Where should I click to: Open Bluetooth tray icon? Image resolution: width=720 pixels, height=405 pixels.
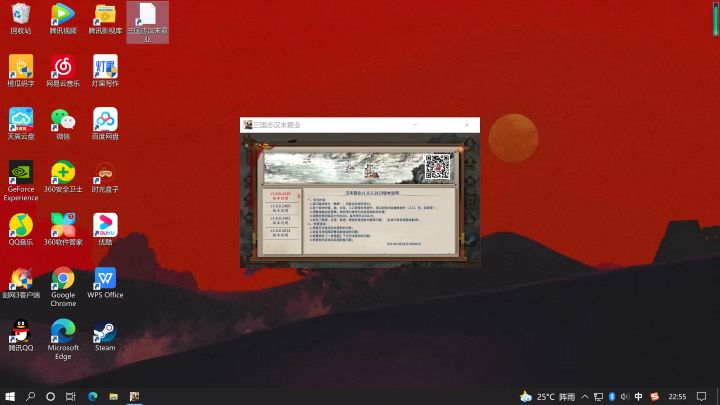coord(612,397)
